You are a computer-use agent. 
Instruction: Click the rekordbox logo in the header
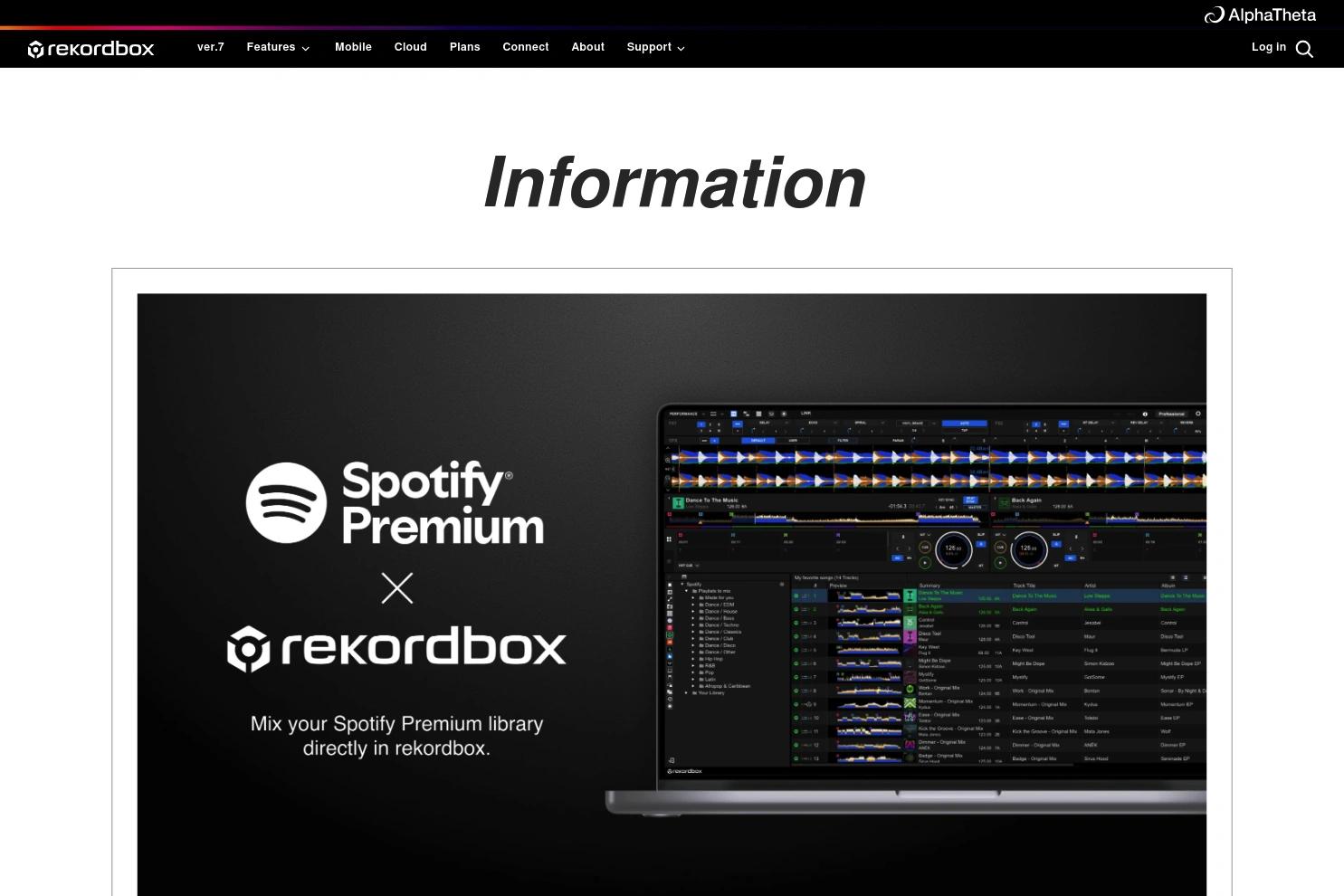point(91,49)
